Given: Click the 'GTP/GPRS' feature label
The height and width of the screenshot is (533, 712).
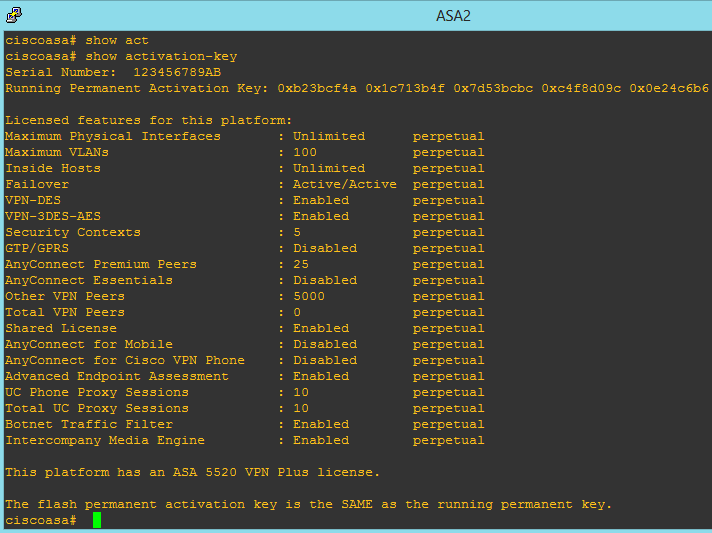Looking at the screenshot, I should pyautogui.click(x=37, y=248).
